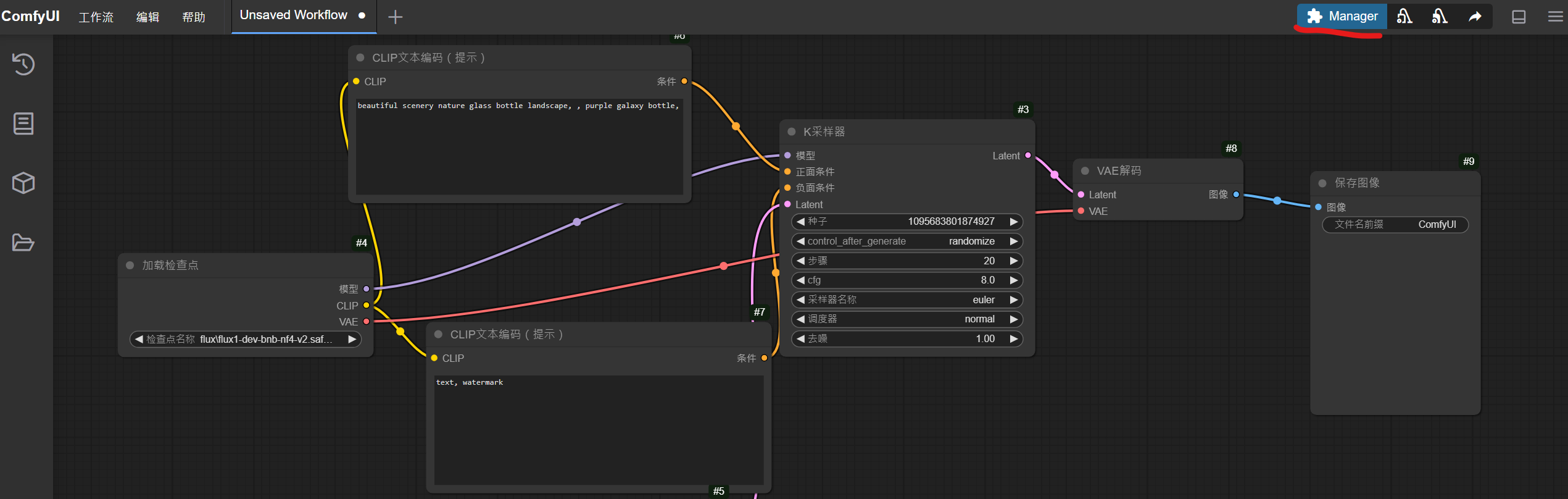Click the share arrow icon
Image resolution: width=1568 pixels, height=499 pixels.
pos(1475,16)
